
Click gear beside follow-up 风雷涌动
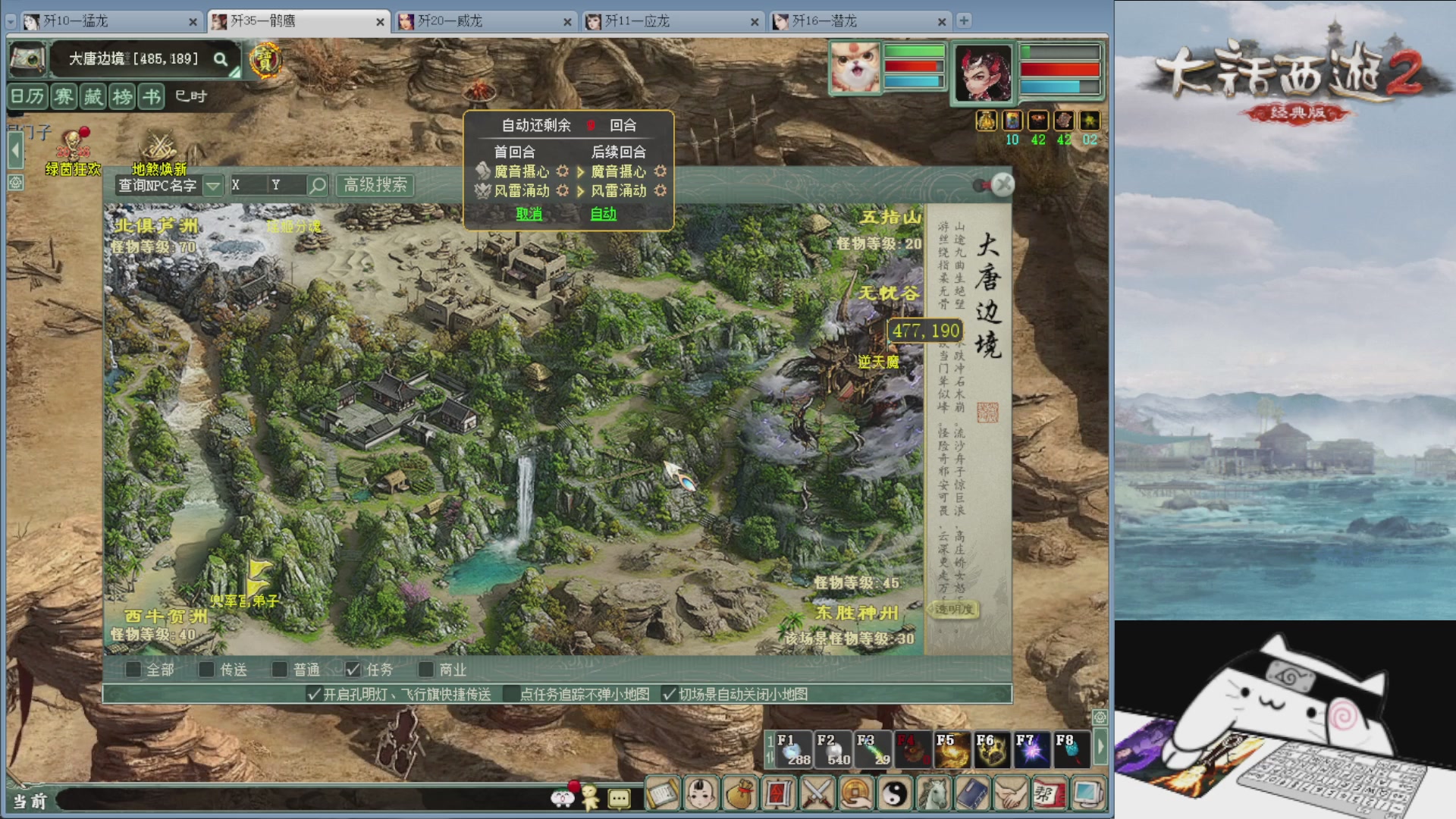click(x=660, y=190)
